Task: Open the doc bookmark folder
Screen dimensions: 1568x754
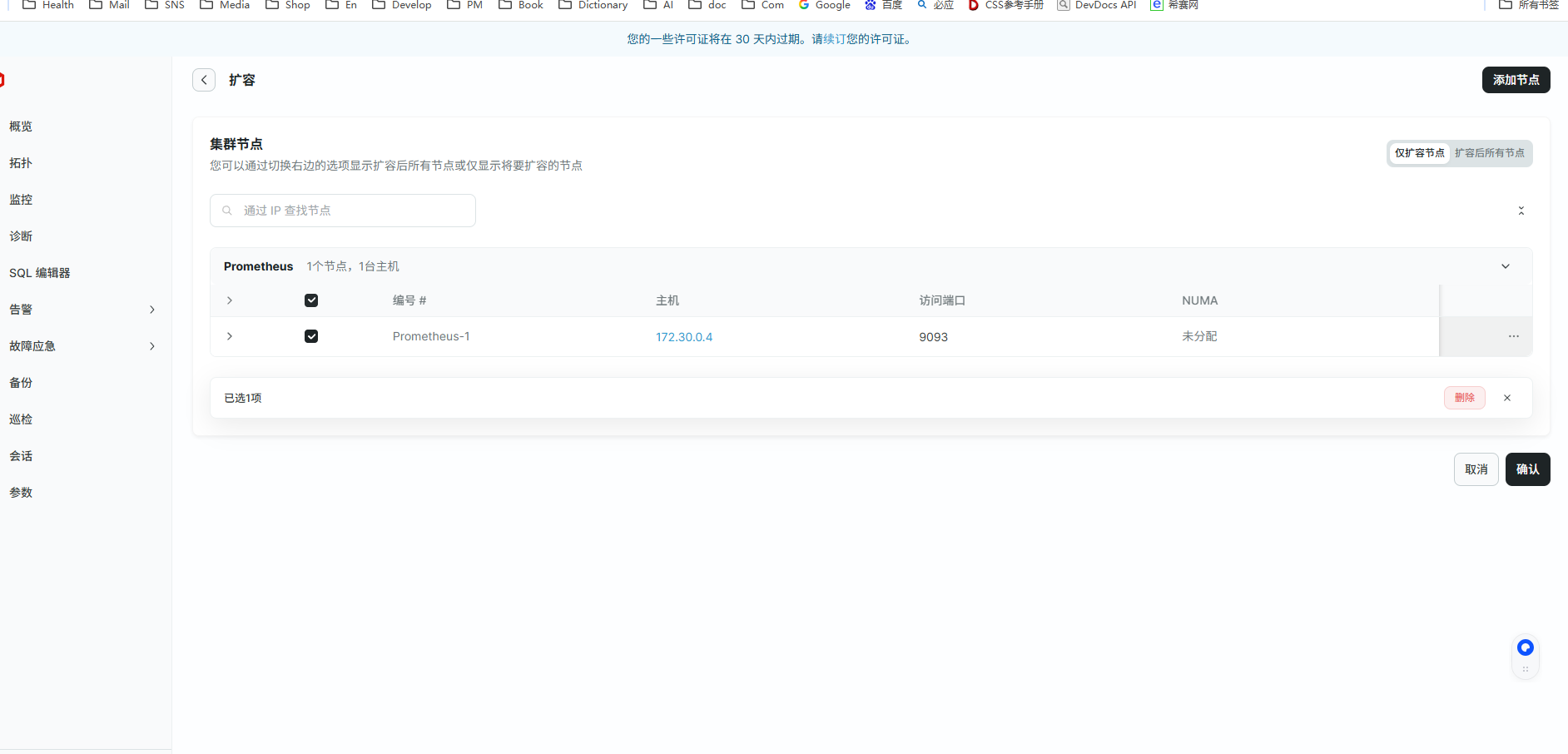Action: point(707,5)
